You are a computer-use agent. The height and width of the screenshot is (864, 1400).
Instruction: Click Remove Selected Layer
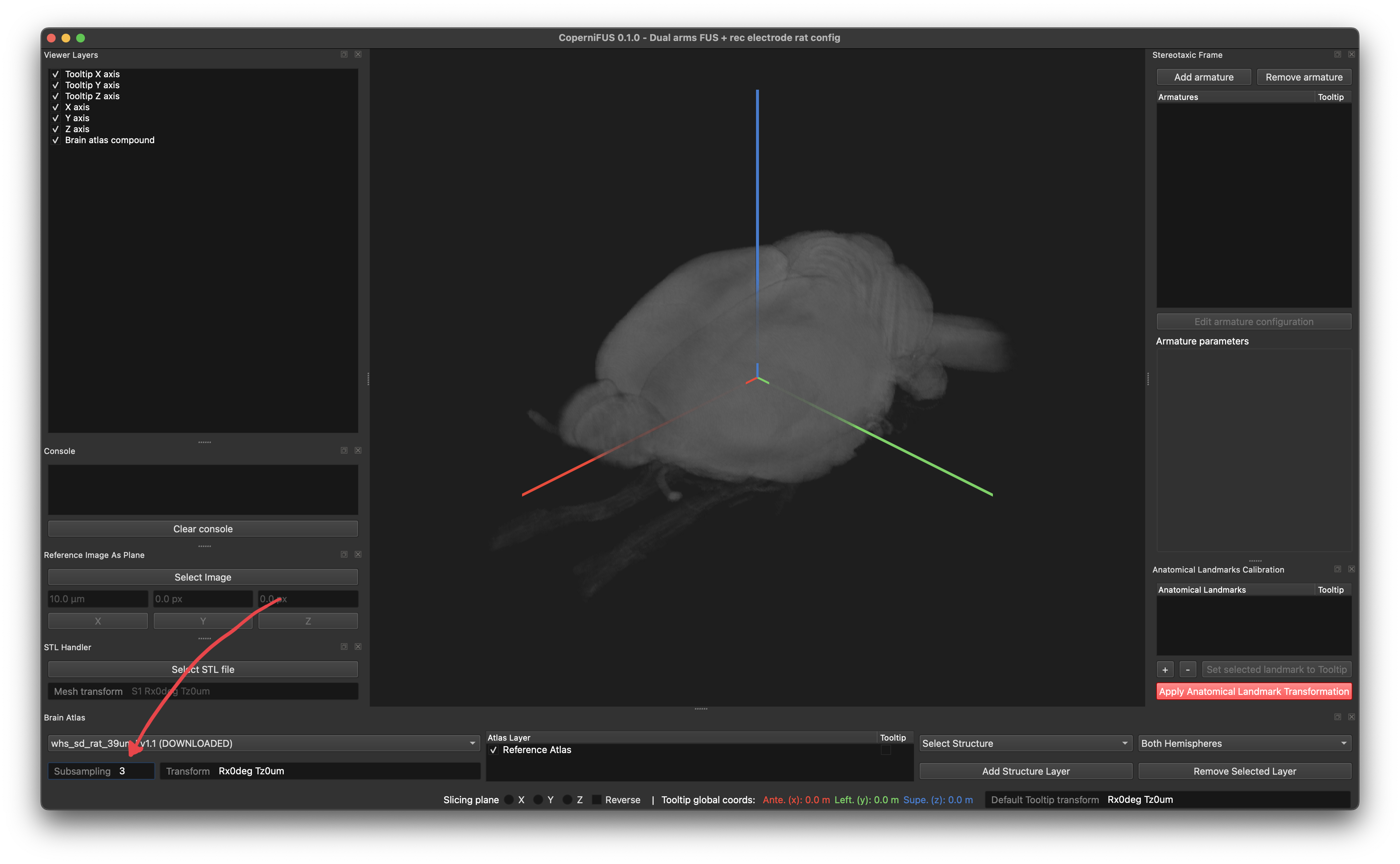click(1244, 771)
